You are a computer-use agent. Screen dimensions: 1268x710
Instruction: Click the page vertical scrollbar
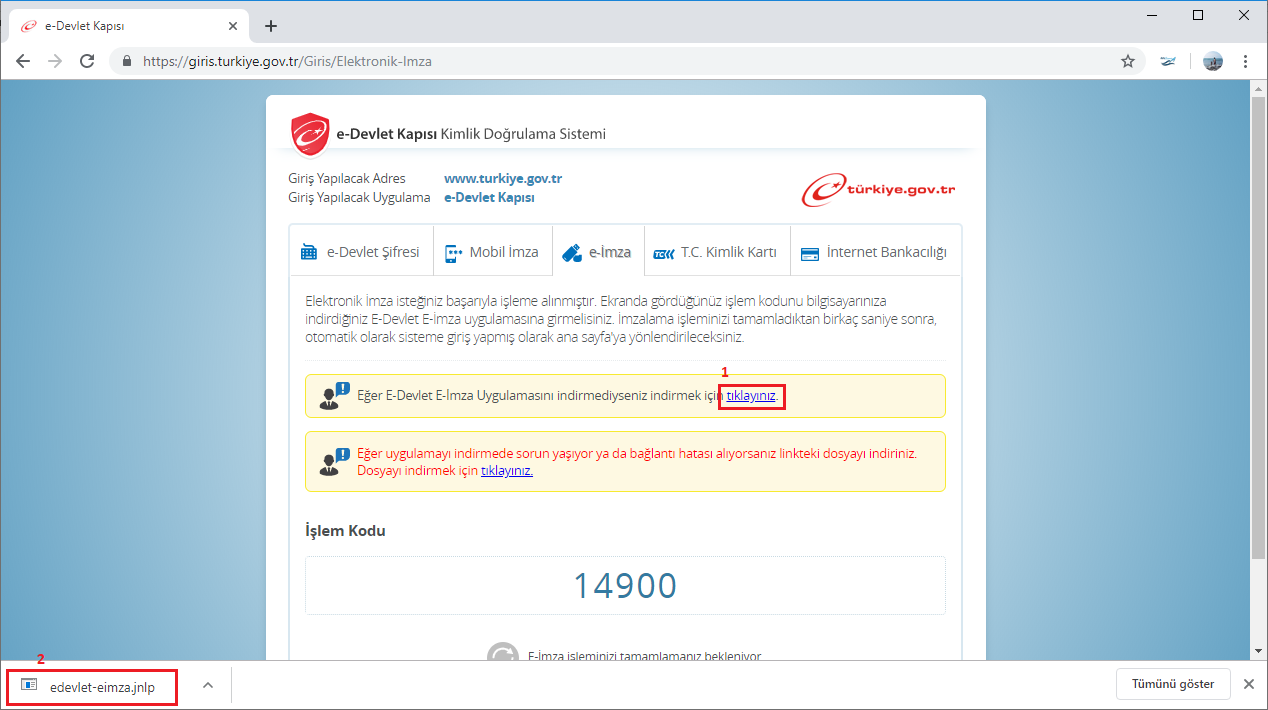tap(1259, 328)
